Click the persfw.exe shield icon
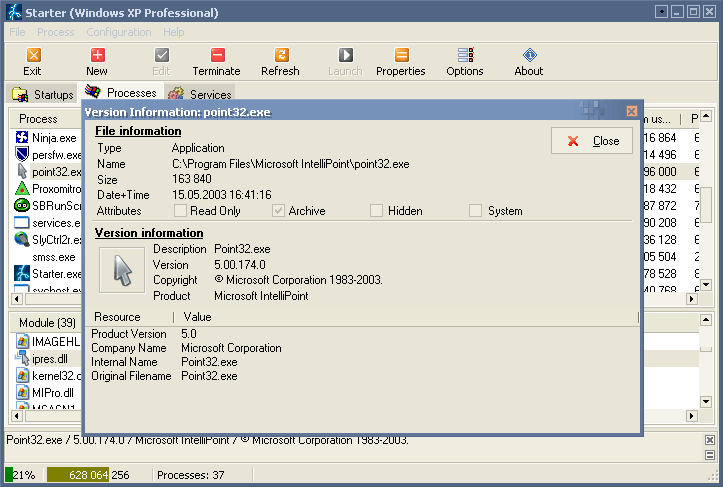This screenshot has width=723, height=487. coord(22,154)
